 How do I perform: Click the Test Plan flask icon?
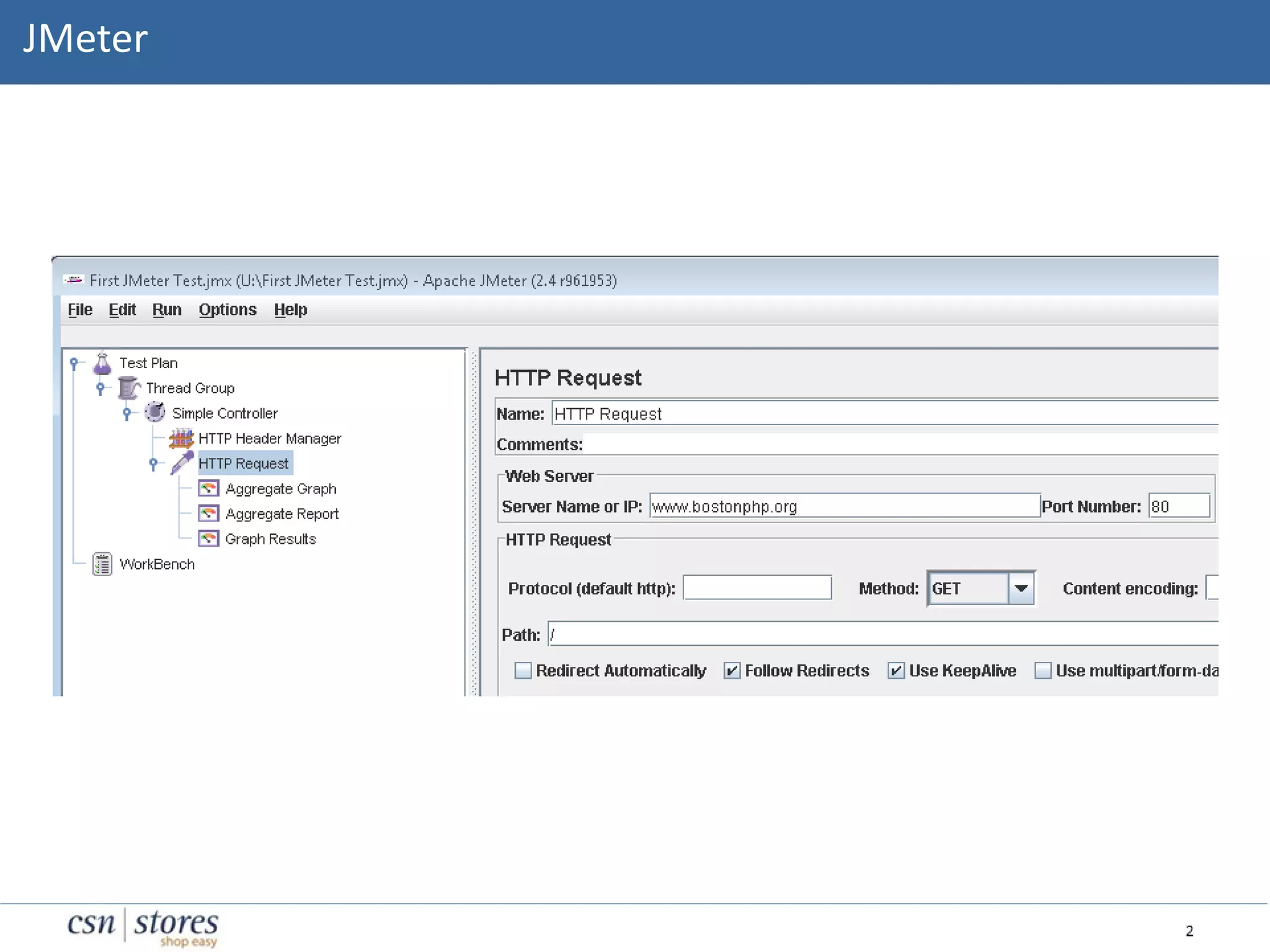[102, 363]
